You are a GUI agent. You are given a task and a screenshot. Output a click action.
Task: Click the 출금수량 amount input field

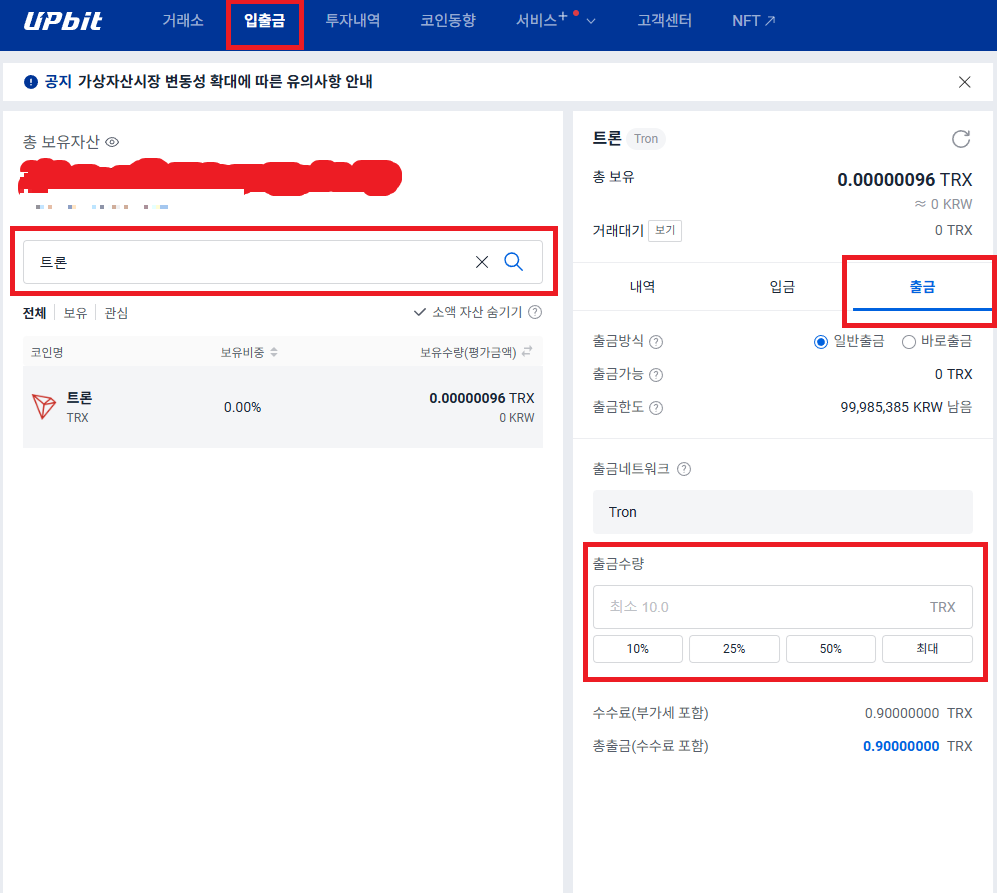pos(783,607)
